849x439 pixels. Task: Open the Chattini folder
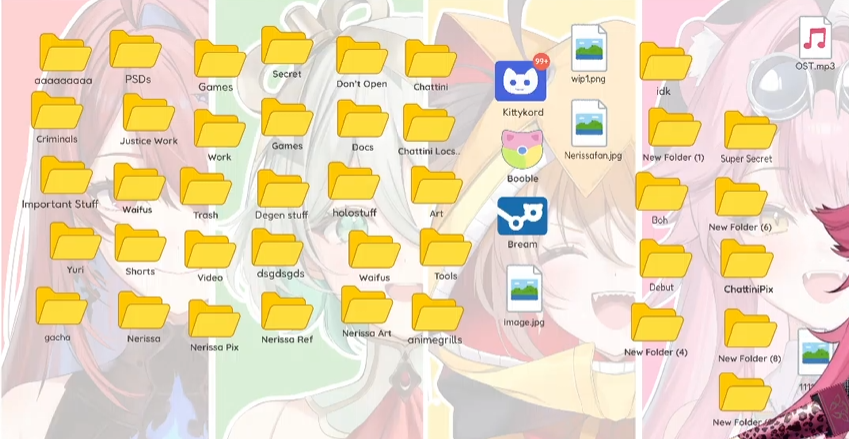tap(430, 58)
